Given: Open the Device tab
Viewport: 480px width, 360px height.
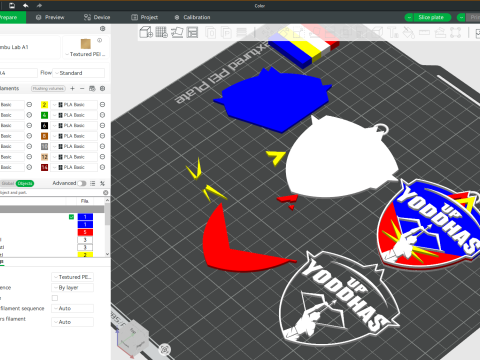Looking at the screenshot, I should [97, 17].
